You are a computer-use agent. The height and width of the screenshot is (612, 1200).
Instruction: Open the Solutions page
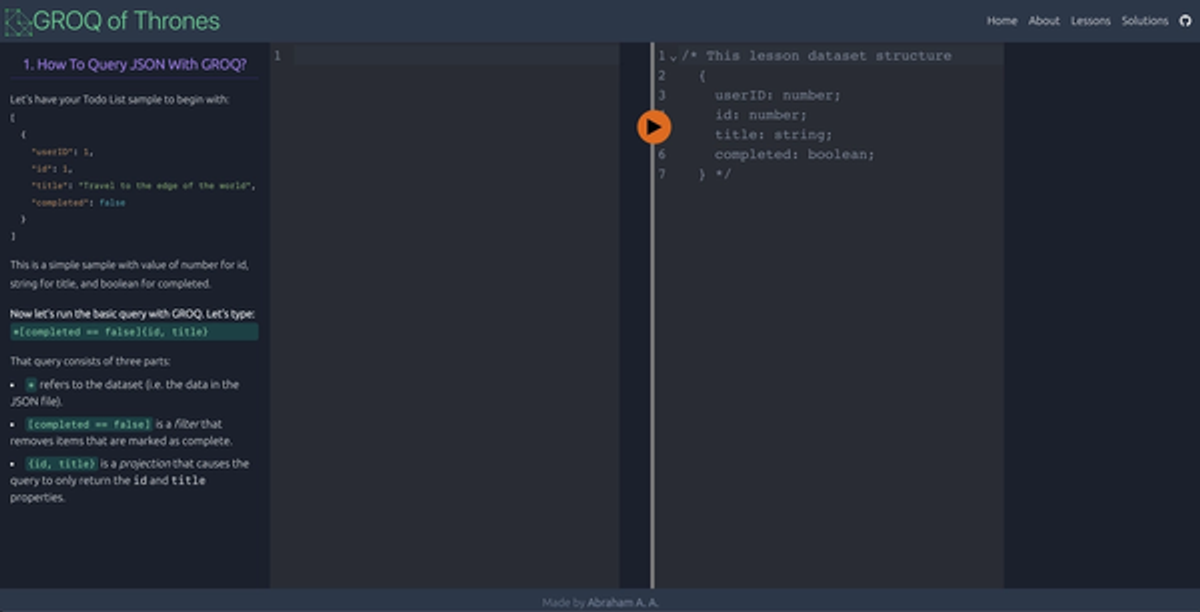point(1144,20)
